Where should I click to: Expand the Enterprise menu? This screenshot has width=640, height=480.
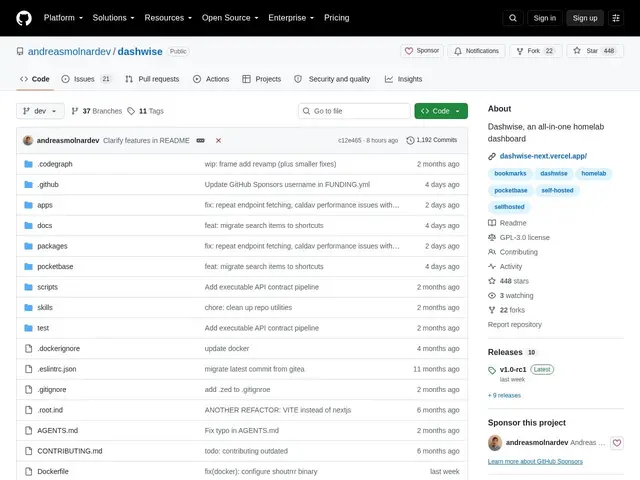pyautogui.click(x=291, y=18)
